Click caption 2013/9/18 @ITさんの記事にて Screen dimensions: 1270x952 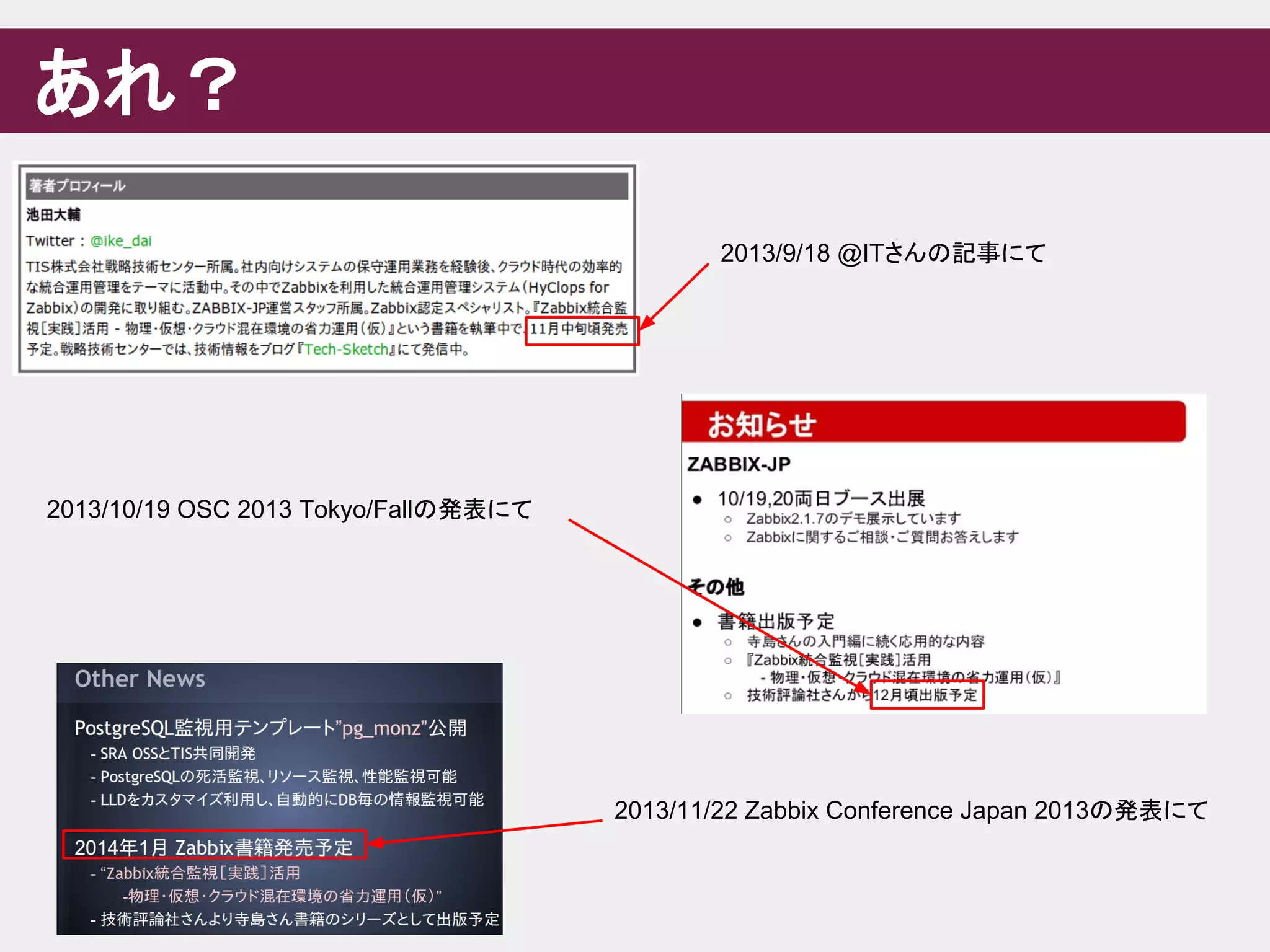[883, 253]
